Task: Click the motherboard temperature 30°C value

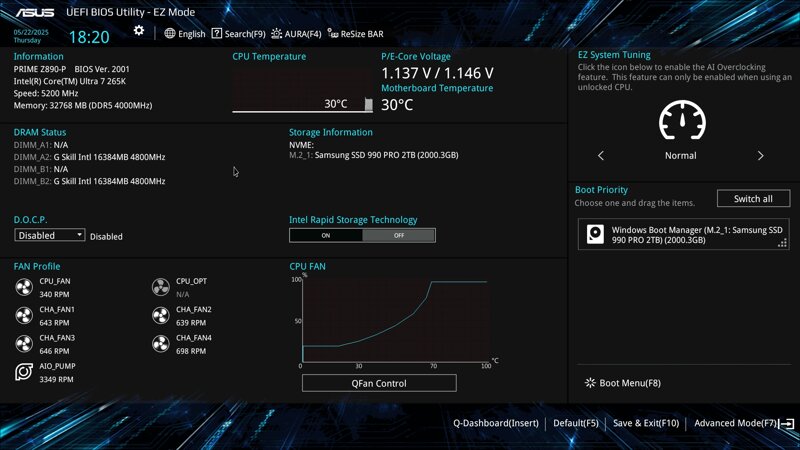Action: click(x=397, y=105)
